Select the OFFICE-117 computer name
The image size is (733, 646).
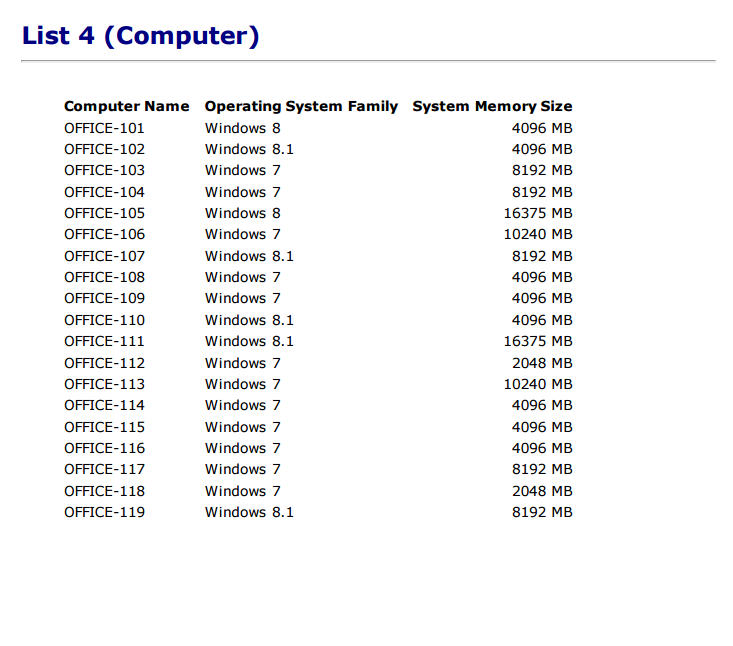click(x=104, y=469)
